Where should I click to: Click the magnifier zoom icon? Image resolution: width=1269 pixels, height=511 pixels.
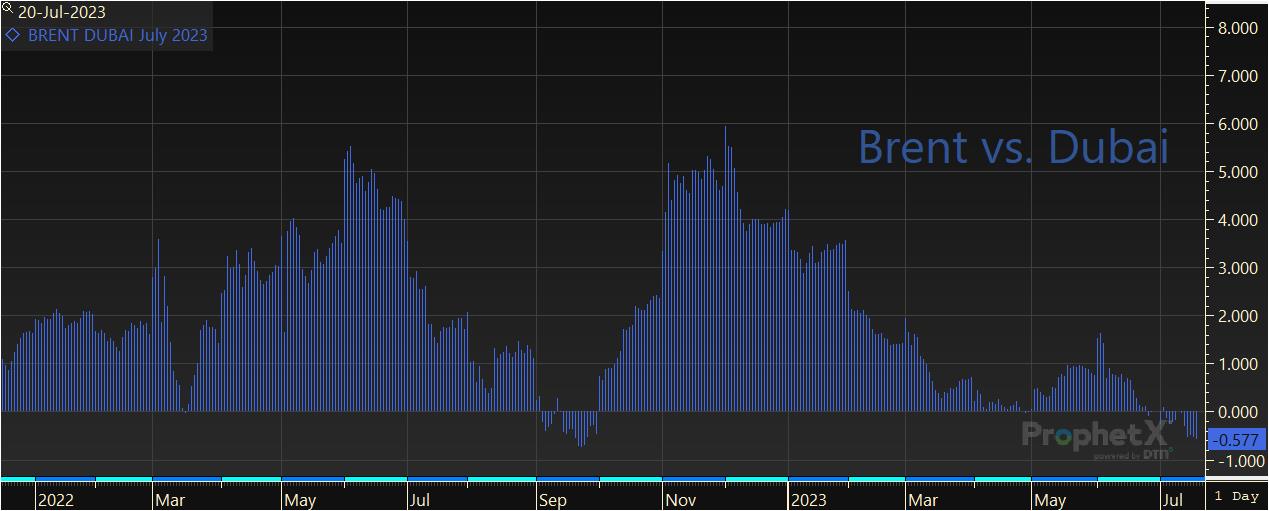point(8,10)
